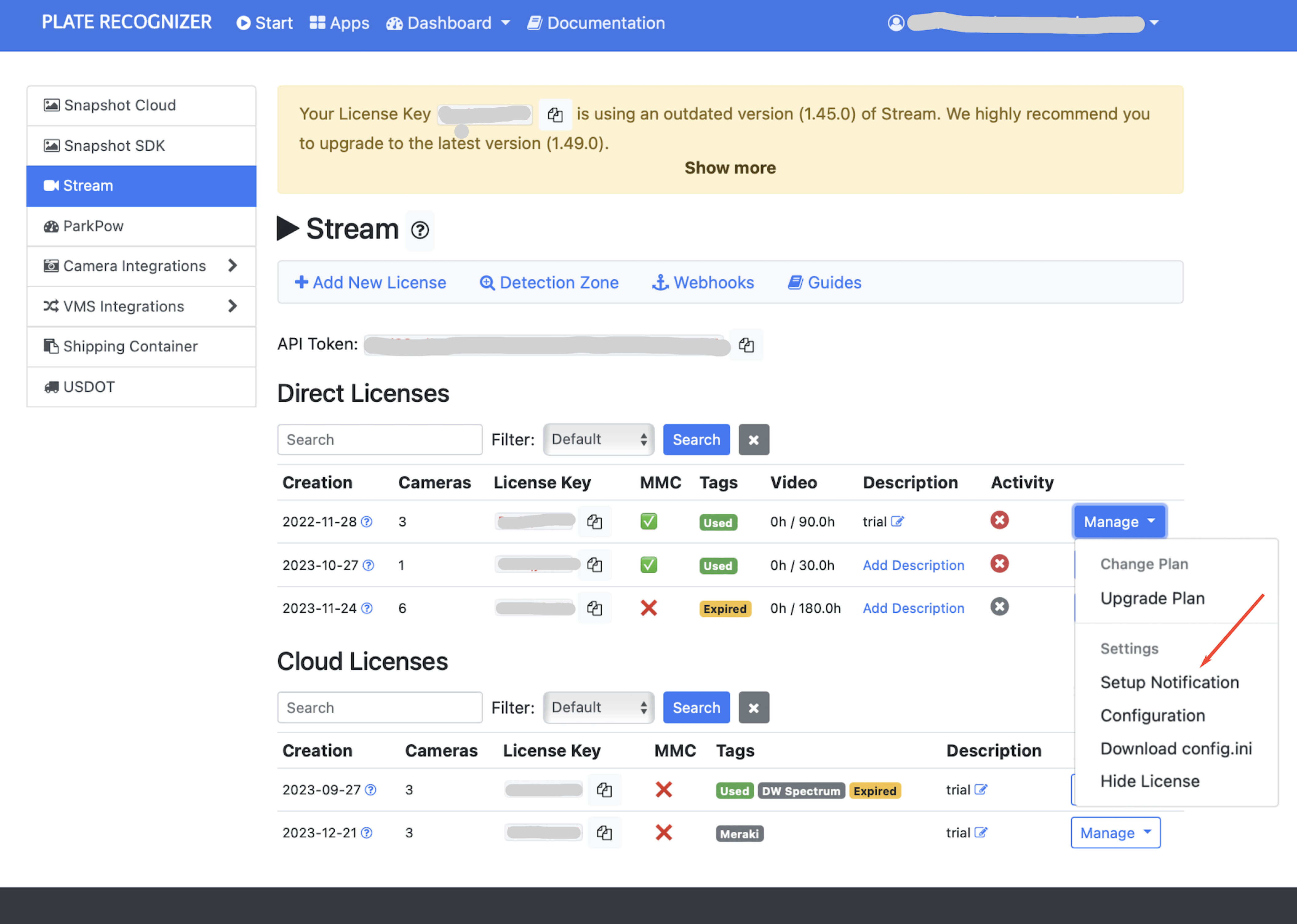Image resolution: width=1297 pixels, height=924 pixels.
Task: Open the creation date info for 2023-10-27
Action: point(368,565)
